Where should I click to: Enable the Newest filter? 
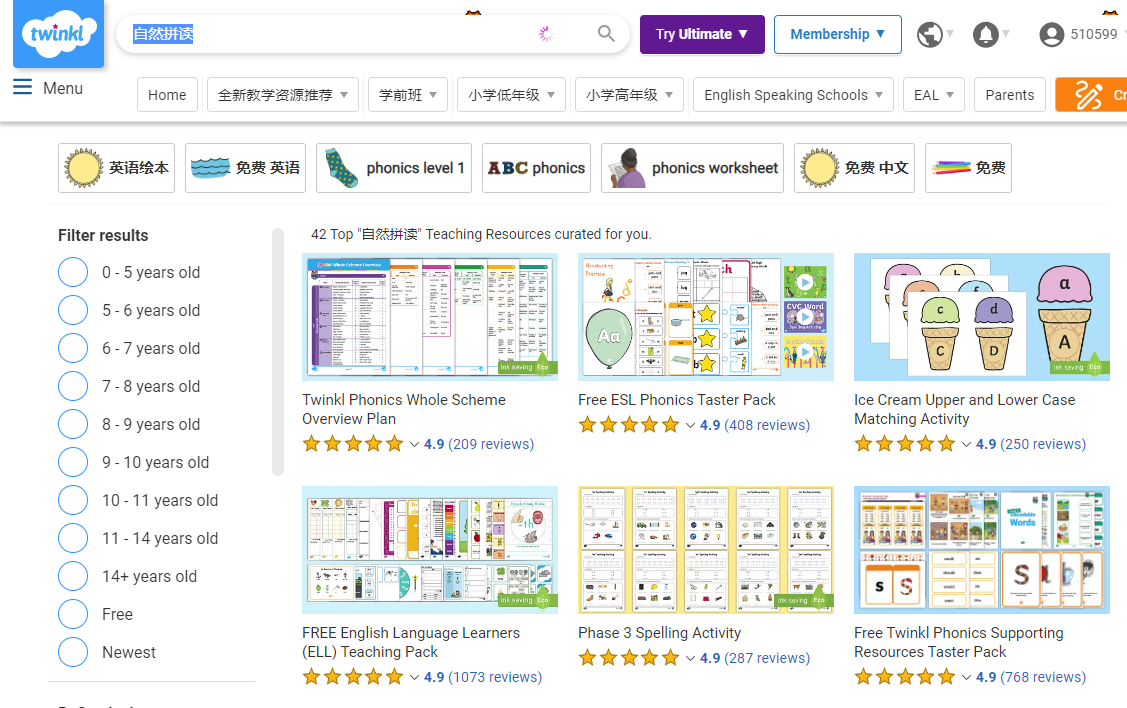click(x=73, y=652)
